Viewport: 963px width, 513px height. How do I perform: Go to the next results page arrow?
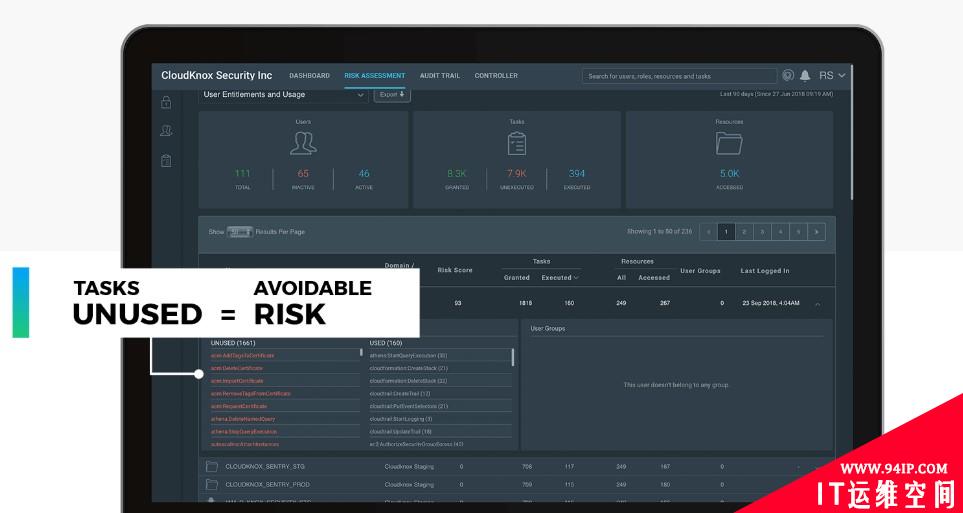click(x=816, y=232)
